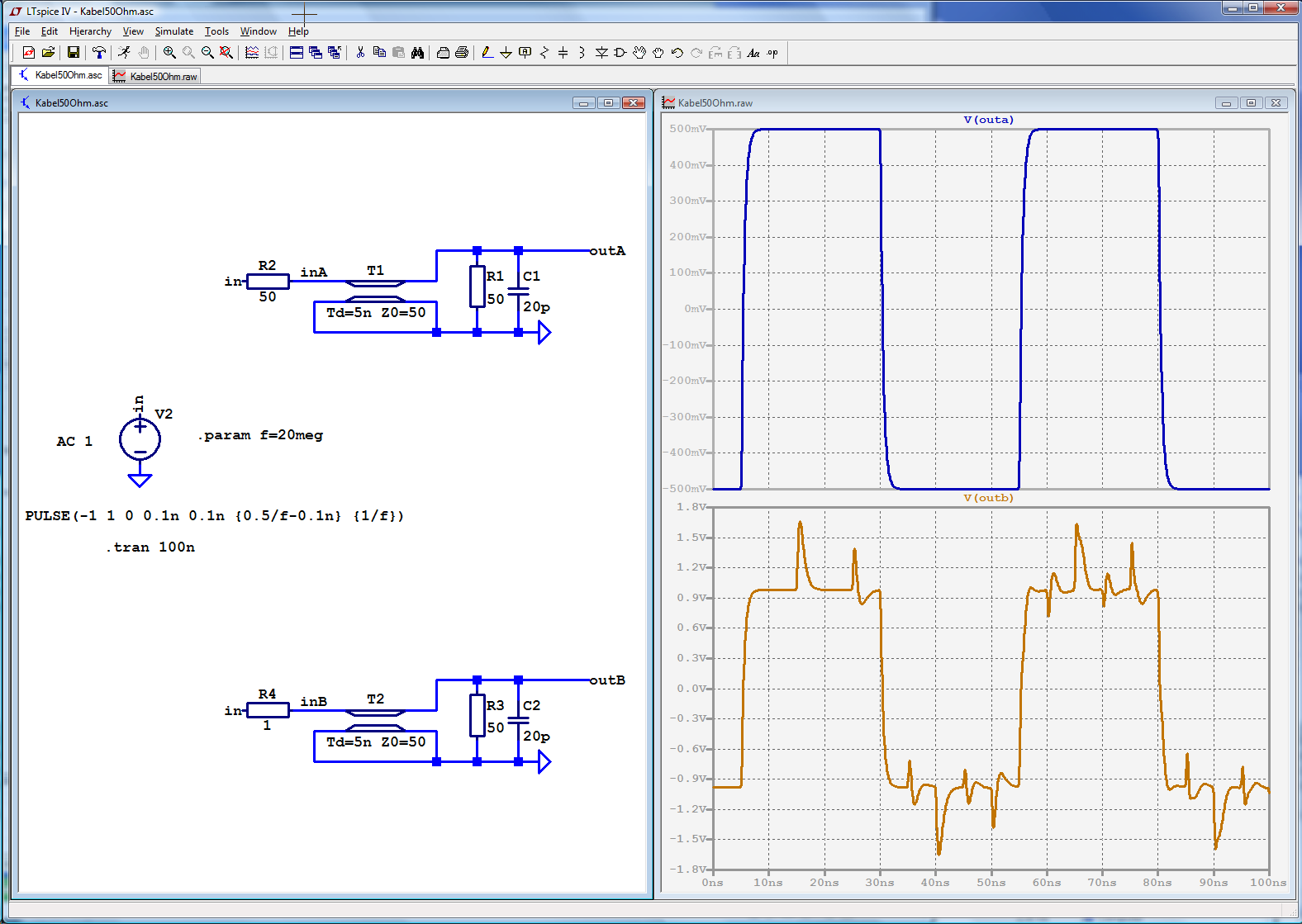The image size is (1302, 924).
Task: Open Component gate symbol chooser
Action: 620,53
